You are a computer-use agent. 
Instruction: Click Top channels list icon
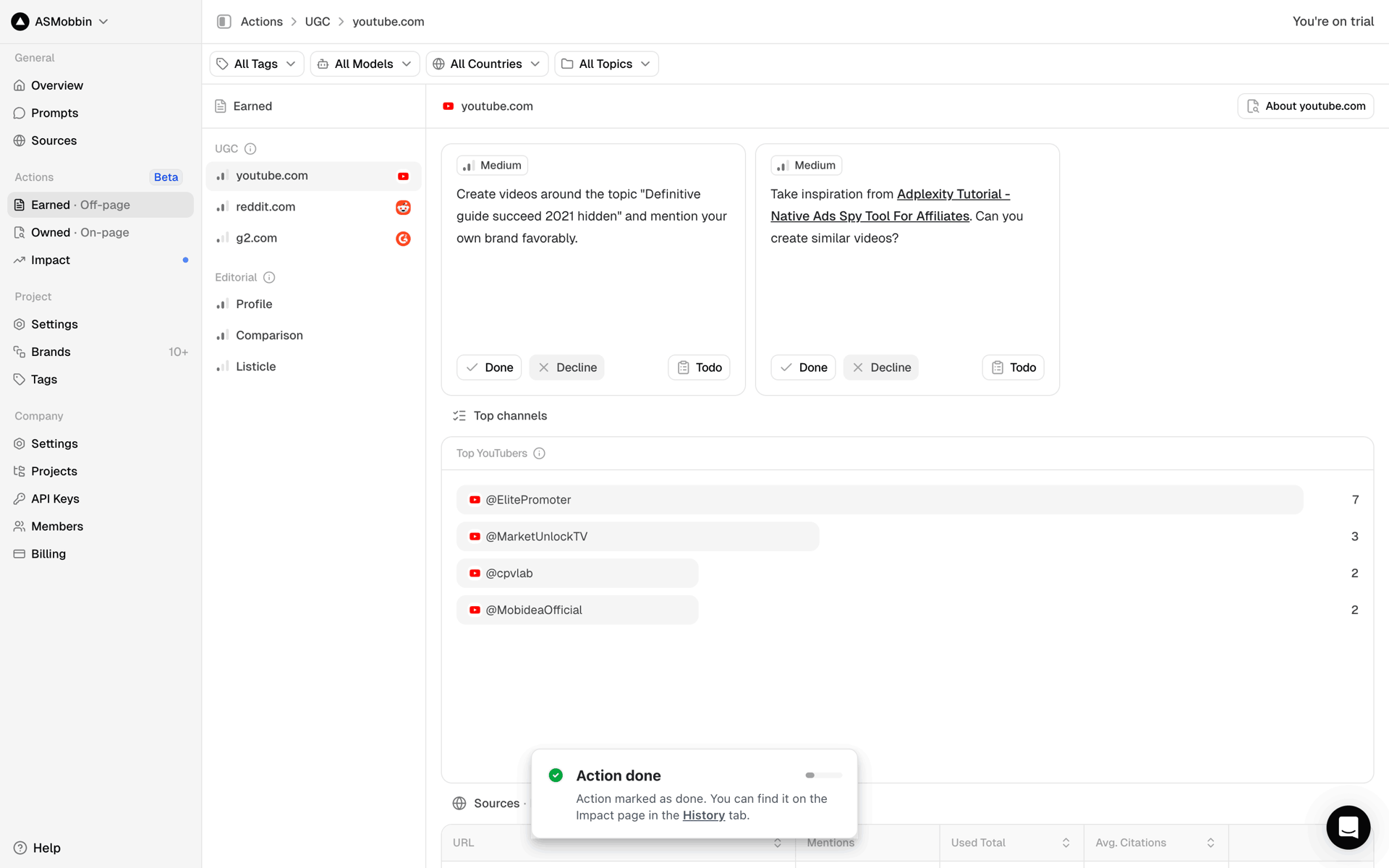(x=459, y=416)
